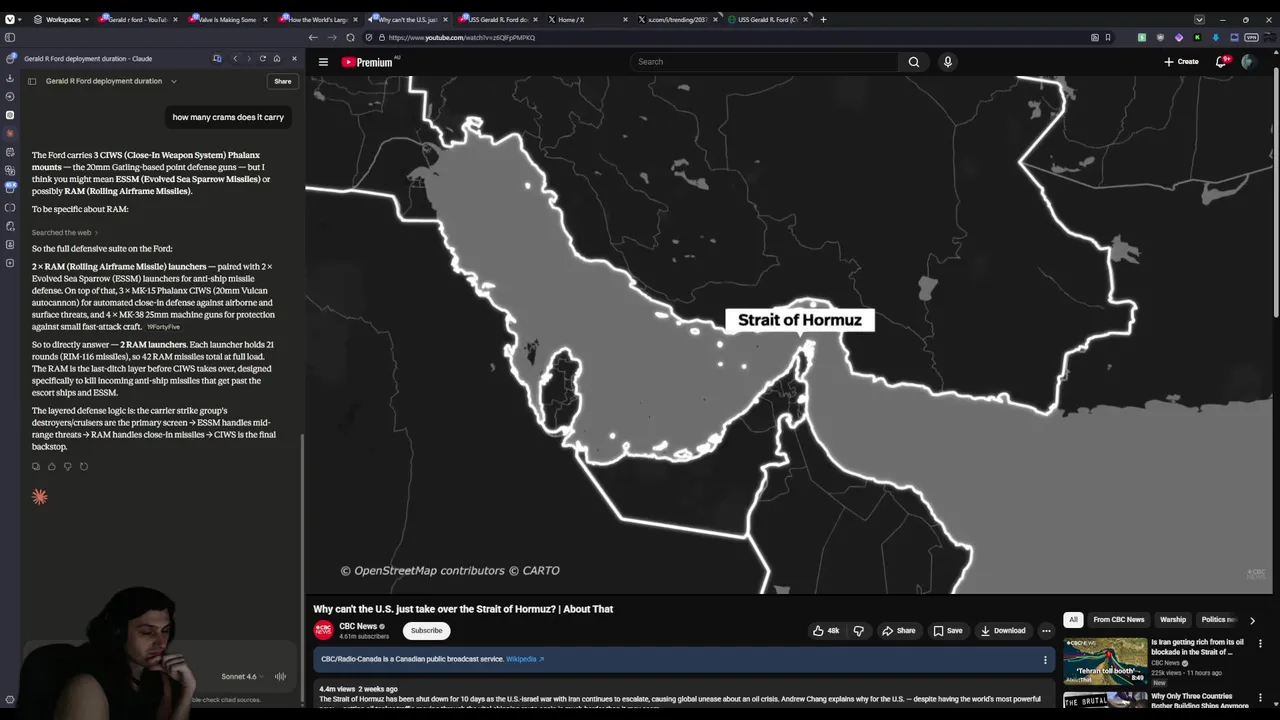This screenshot has height=720, width=1280.
Task: Share the YouTube video
Action: (898, 631)
